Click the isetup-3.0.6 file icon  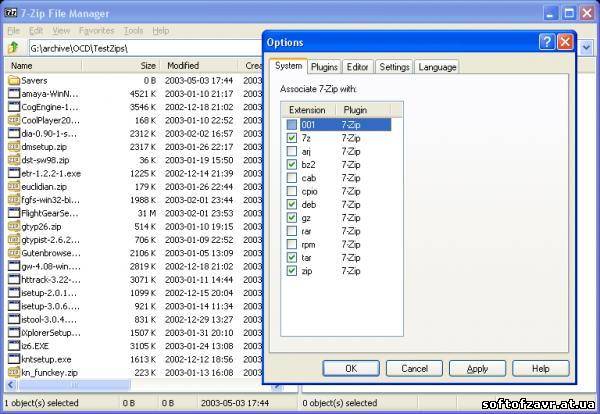point(14,306)
